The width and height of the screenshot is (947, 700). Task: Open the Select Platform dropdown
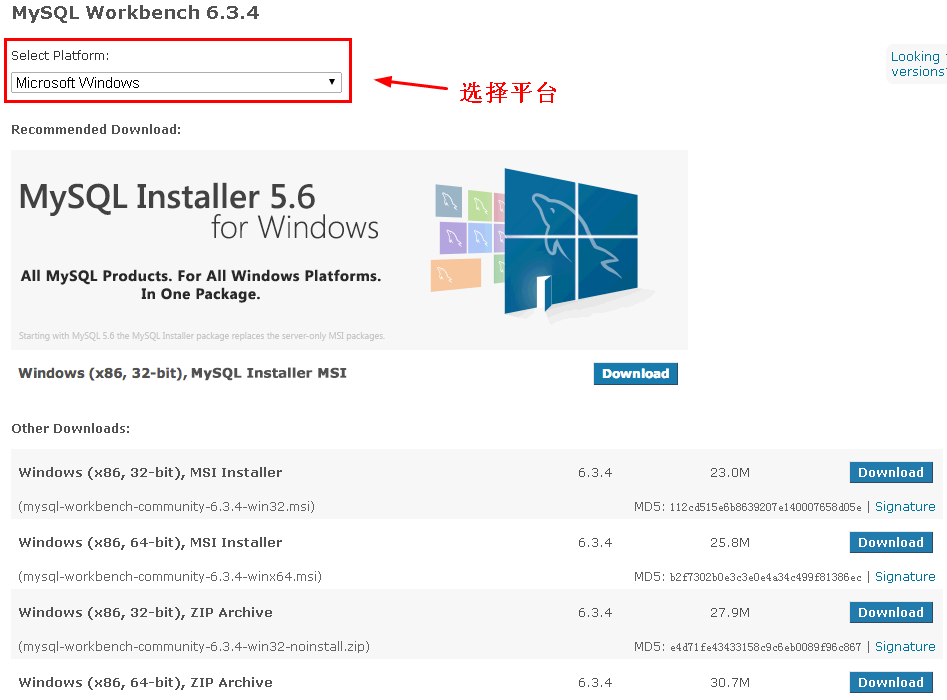coord(176,83)
